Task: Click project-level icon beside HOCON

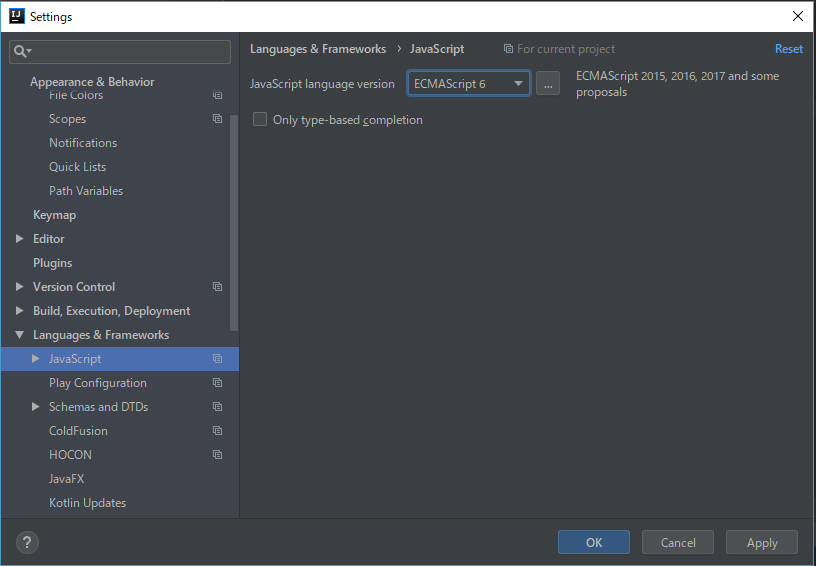Action: pos(218,454)
